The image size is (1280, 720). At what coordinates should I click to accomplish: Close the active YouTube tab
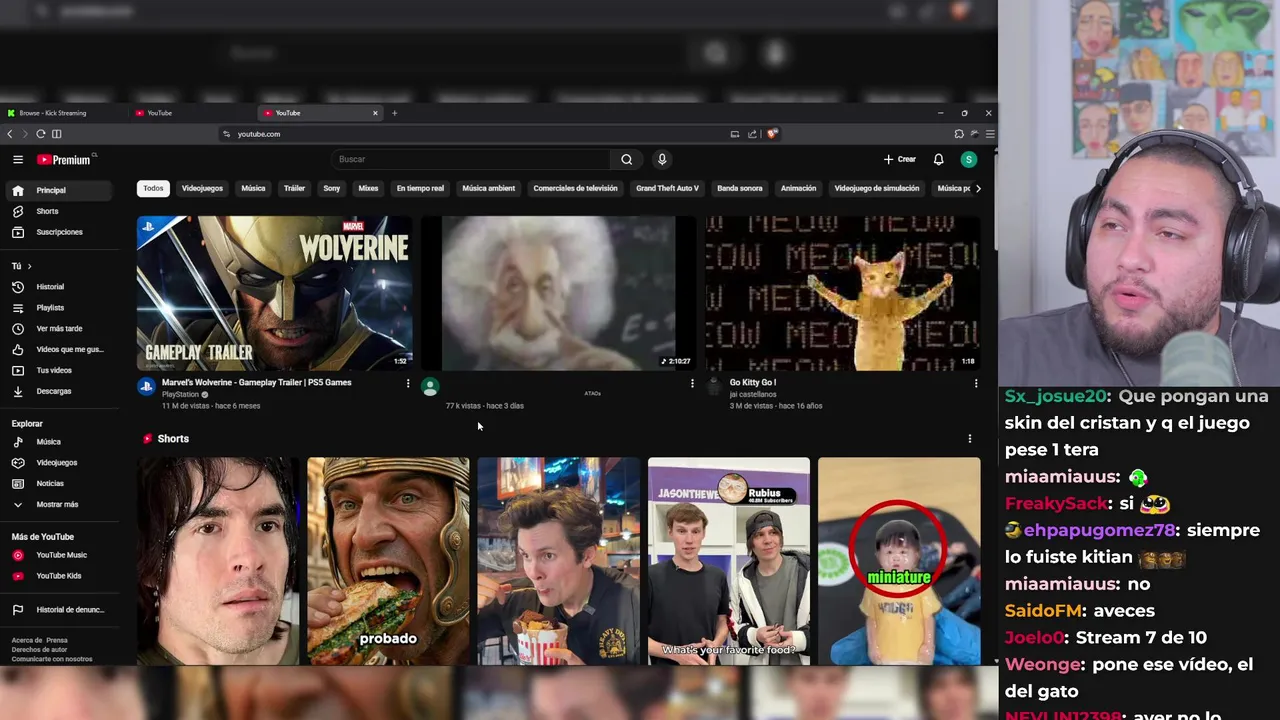pyautogui.click(x=375, y=113)
